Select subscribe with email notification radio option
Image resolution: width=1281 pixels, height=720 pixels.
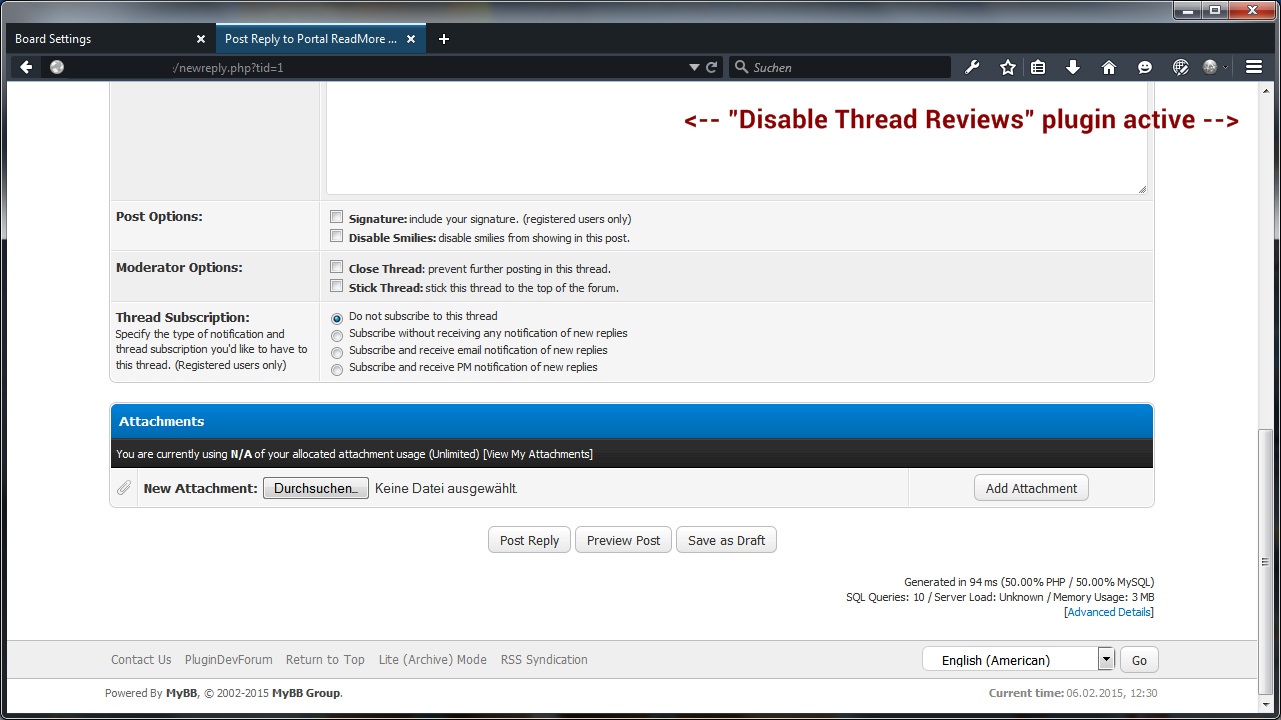click(337, 352)
